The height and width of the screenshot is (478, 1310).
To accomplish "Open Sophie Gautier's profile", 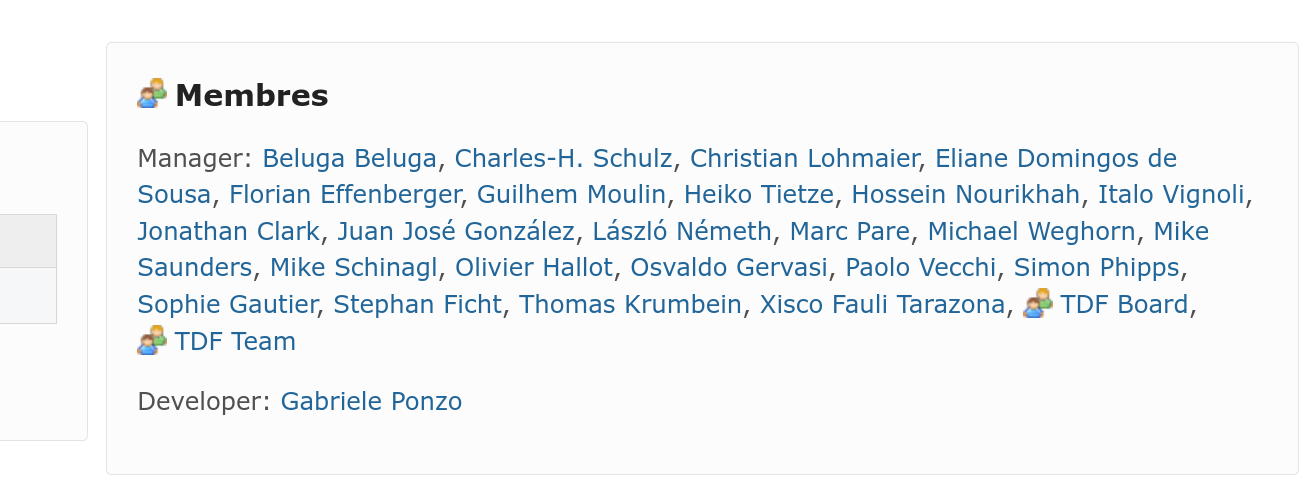I will click(x=227, y=305).
